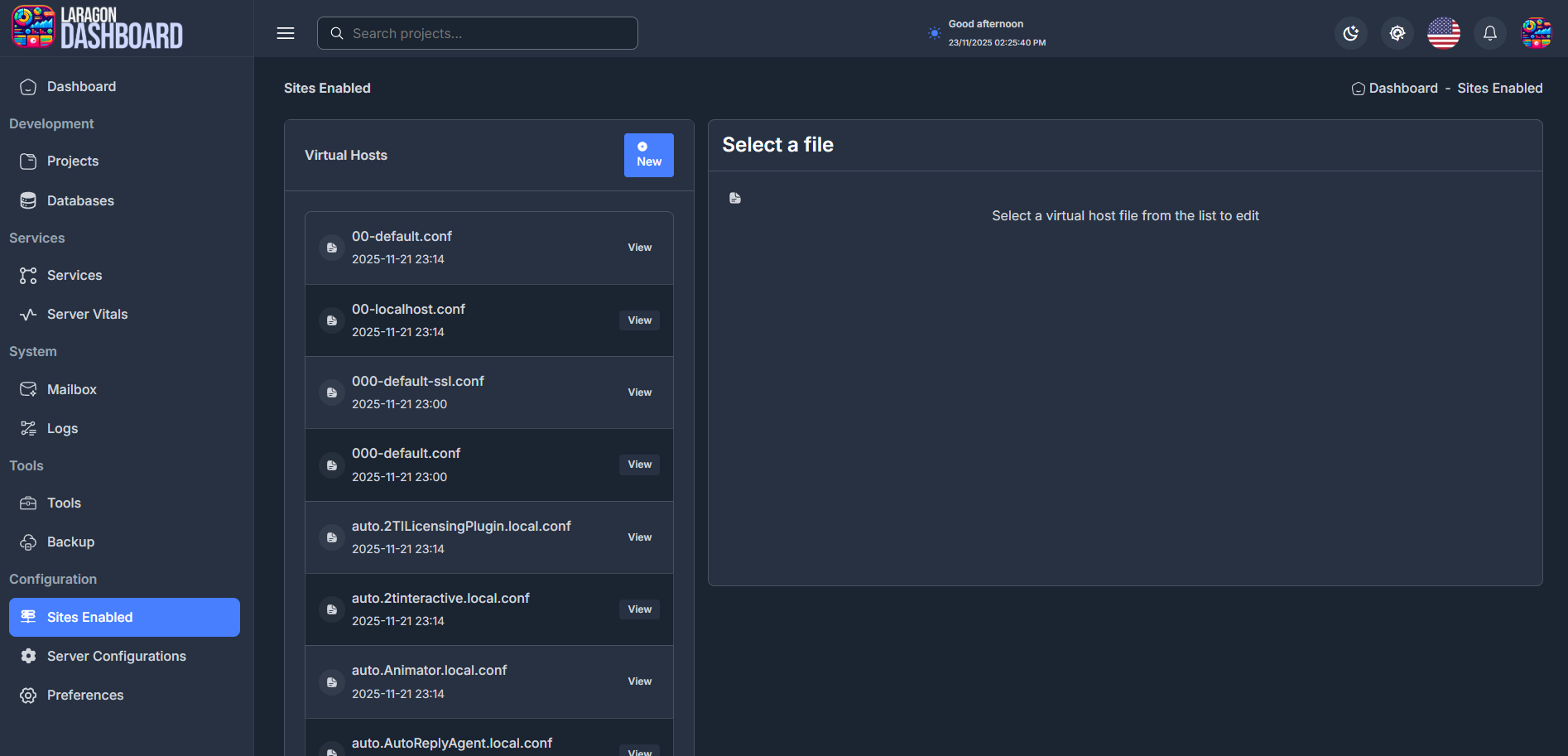Click the Mailbox icon in the sidebar
This screenshot has height=756, width=1568.
click(28, 389)
